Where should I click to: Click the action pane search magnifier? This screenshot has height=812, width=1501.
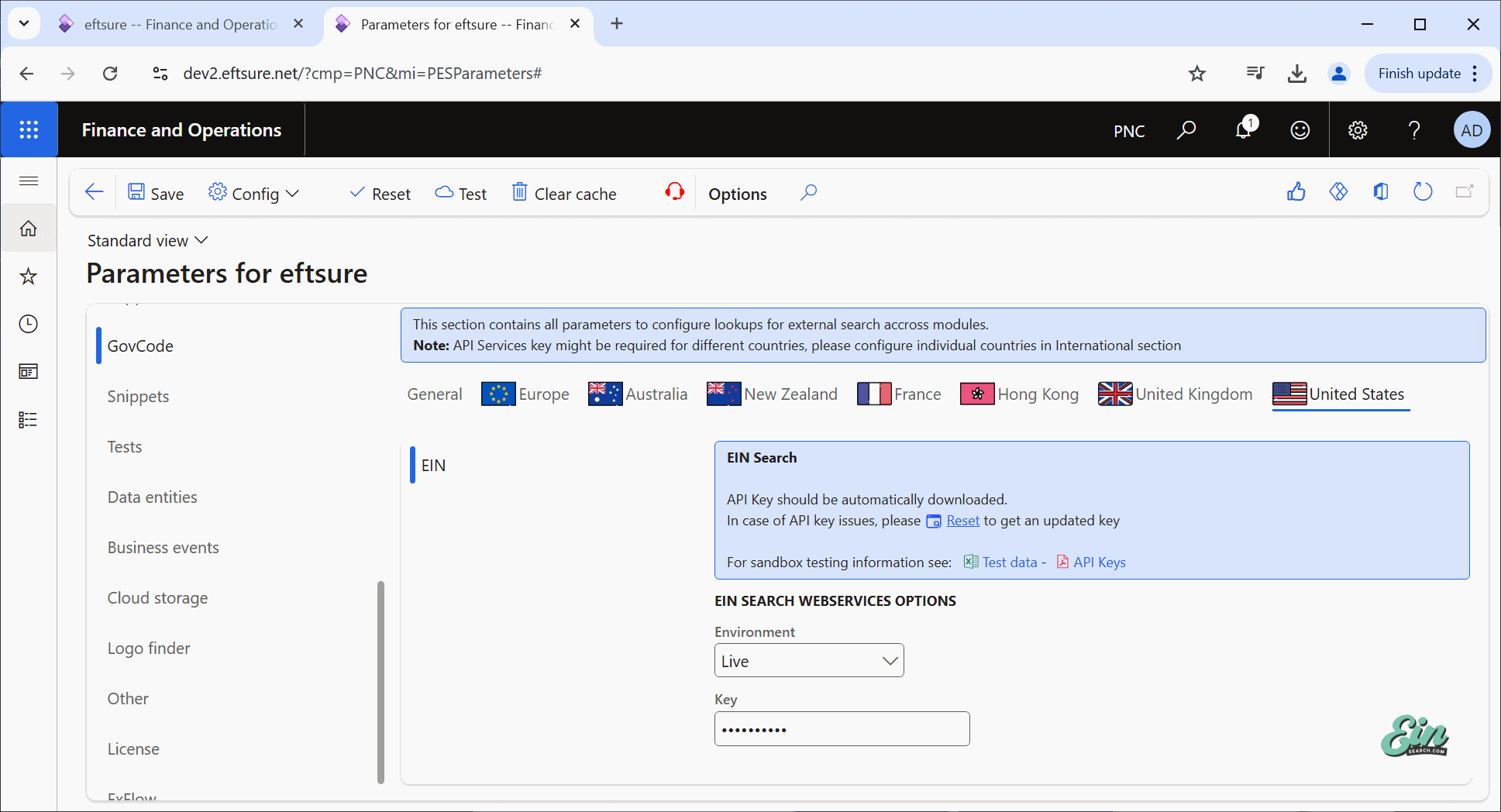click(808, 192)
